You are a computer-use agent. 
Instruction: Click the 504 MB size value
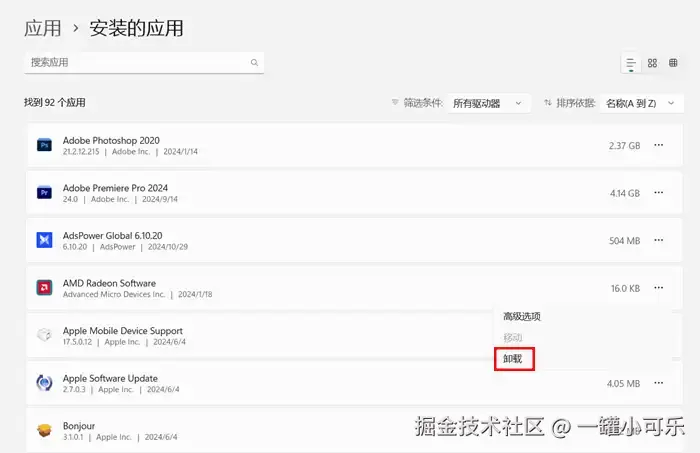pyautogui.click(x=625, y=241)
